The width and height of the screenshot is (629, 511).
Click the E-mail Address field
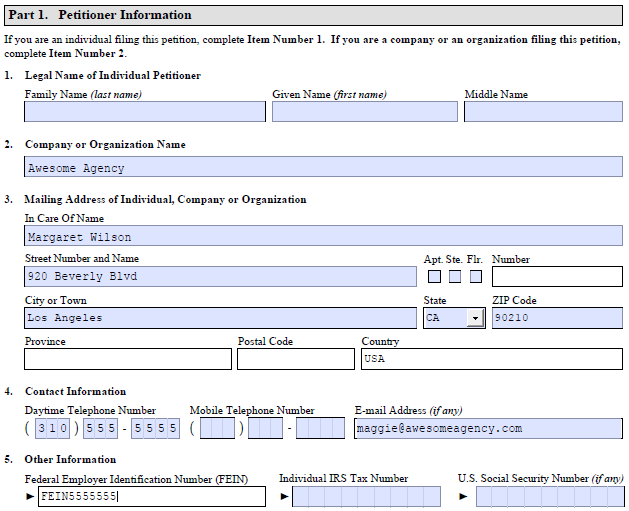(488, 428)
